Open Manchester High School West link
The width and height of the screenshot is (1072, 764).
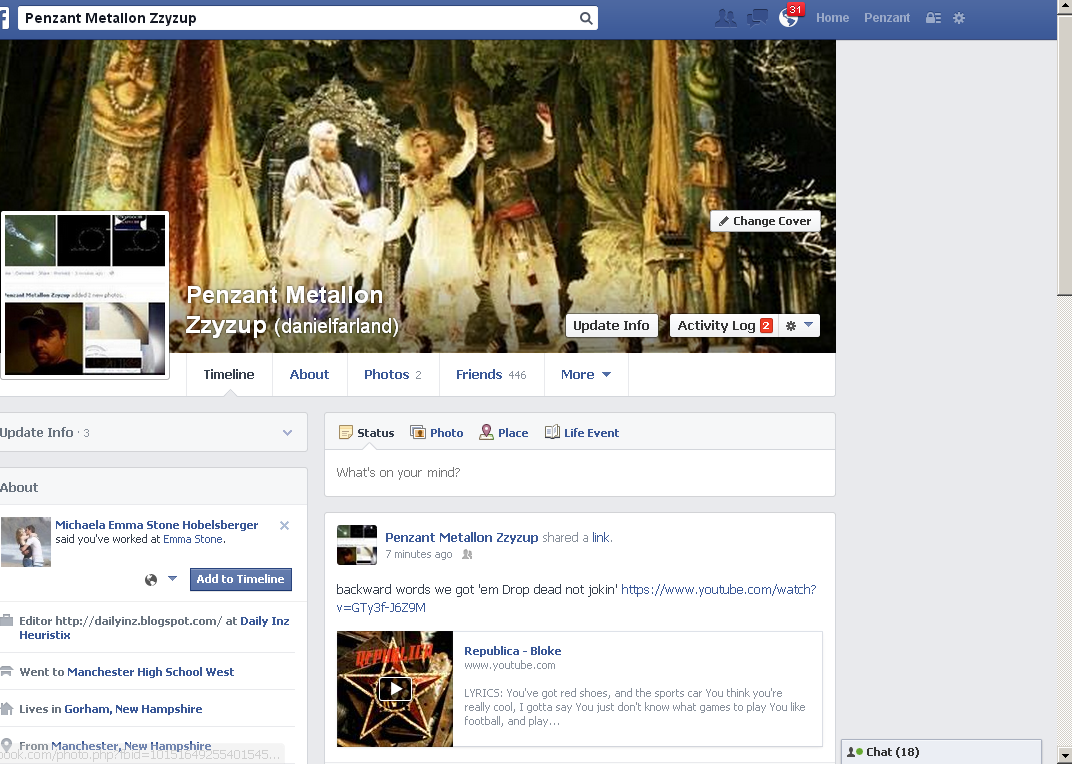(150, 672)
